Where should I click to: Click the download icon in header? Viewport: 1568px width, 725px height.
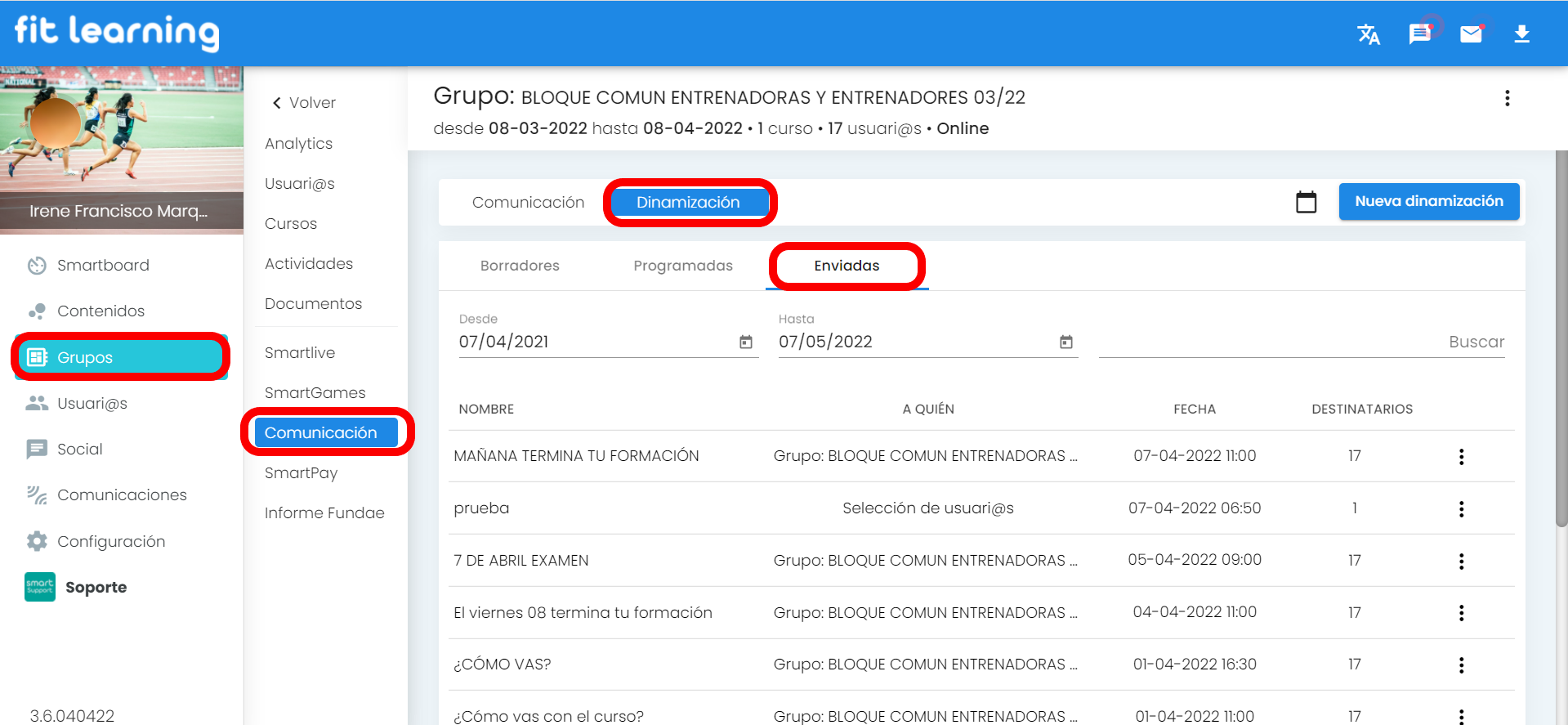(1521, 34)
